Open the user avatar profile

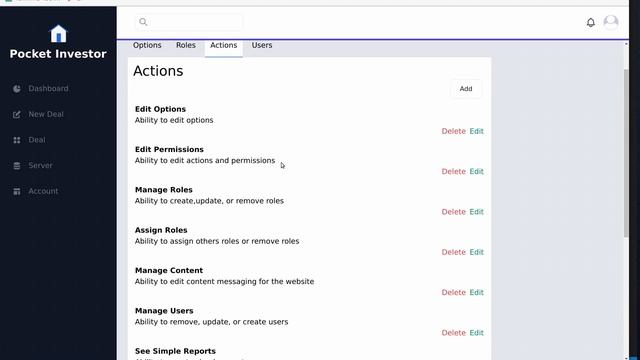click(611, 22)
